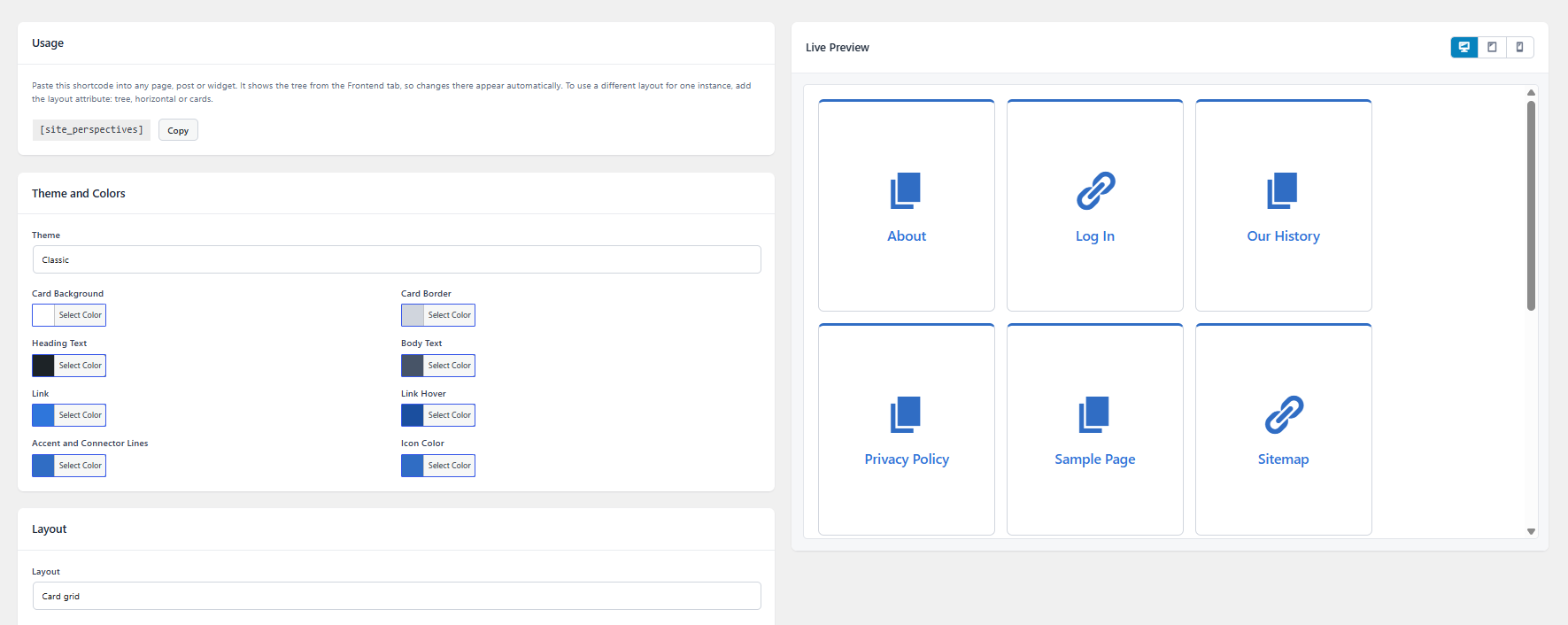Image resolution: width=1568 pixels, height=625 pixels.
Task: Click the Sample Page pages icon
Action: click(x=1094, y=414)
